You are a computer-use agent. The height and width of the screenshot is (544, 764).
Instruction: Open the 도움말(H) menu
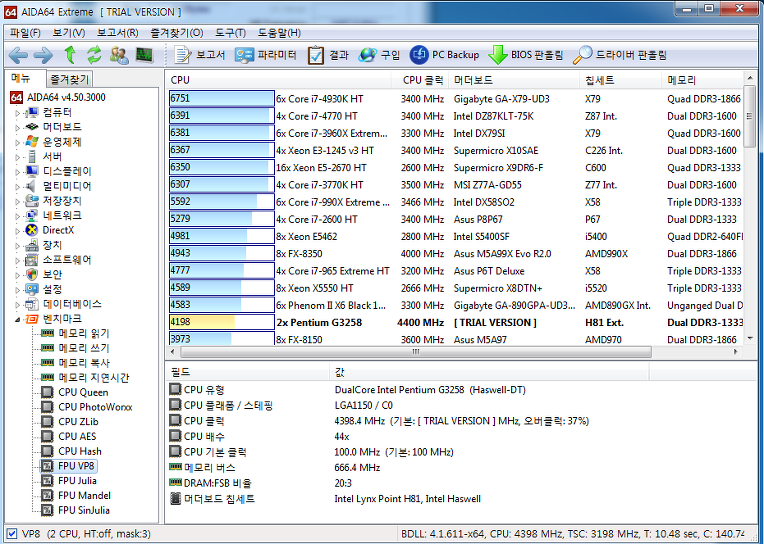[279, 33]
